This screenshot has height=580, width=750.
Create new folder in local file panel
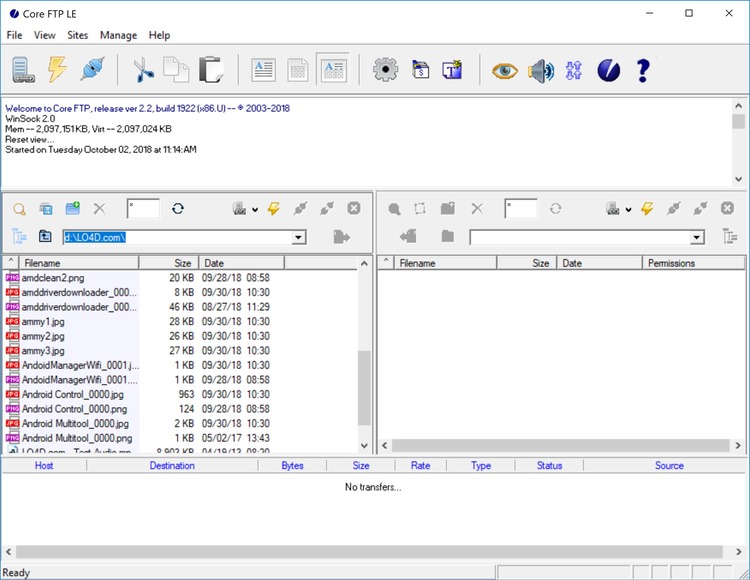coord(73,209)
